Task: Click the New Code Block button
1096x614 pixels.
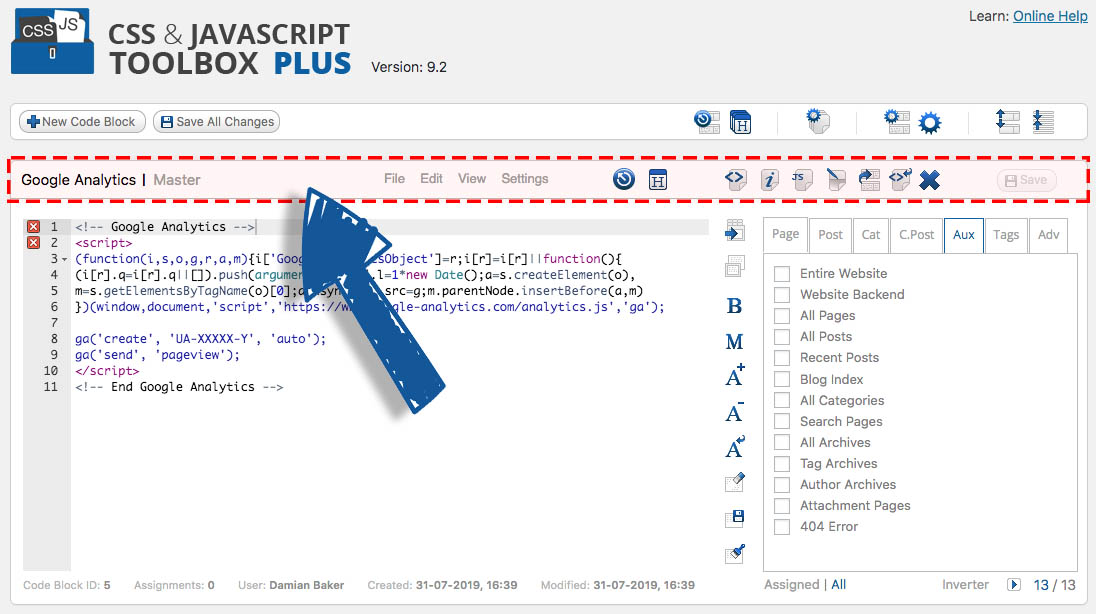Action: pos(81,121)
